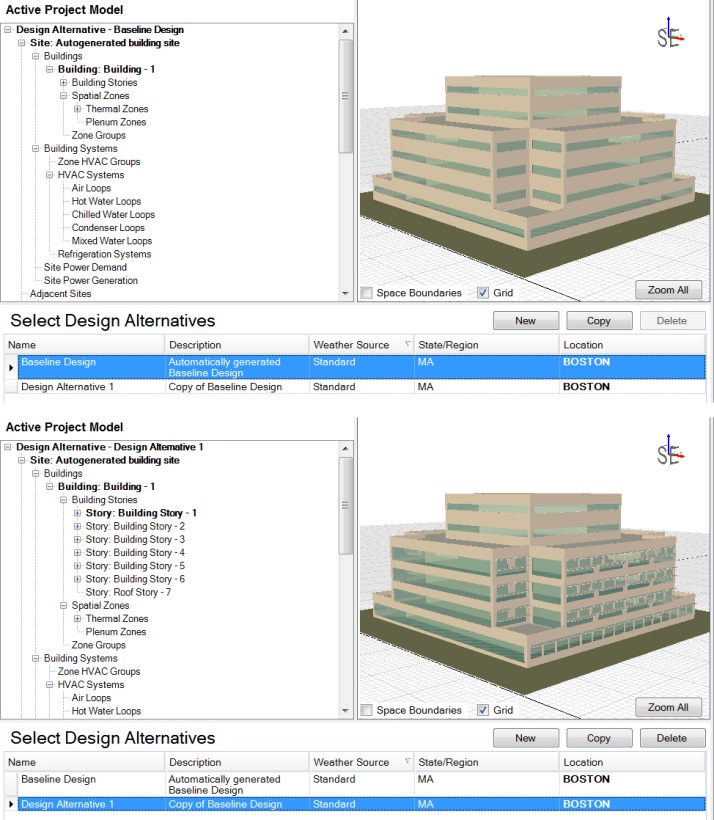Expand Thermal Zones in Baseline Design tree
The height and width of the screenshot is (820, 714).
77,109
